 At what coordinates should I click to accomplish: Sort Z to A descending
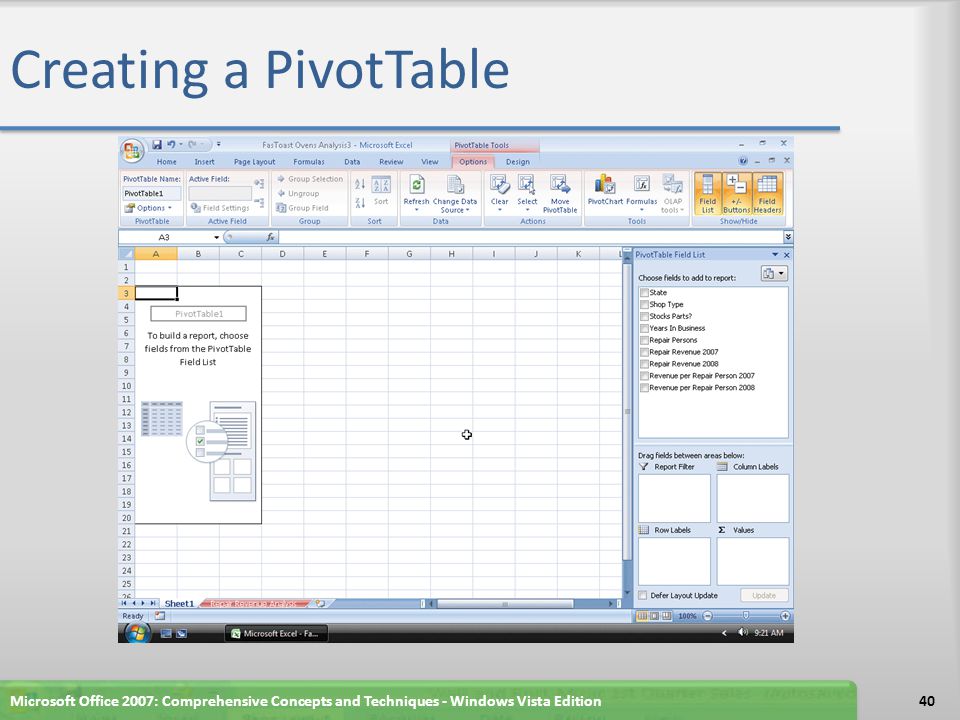pos(360,203)
